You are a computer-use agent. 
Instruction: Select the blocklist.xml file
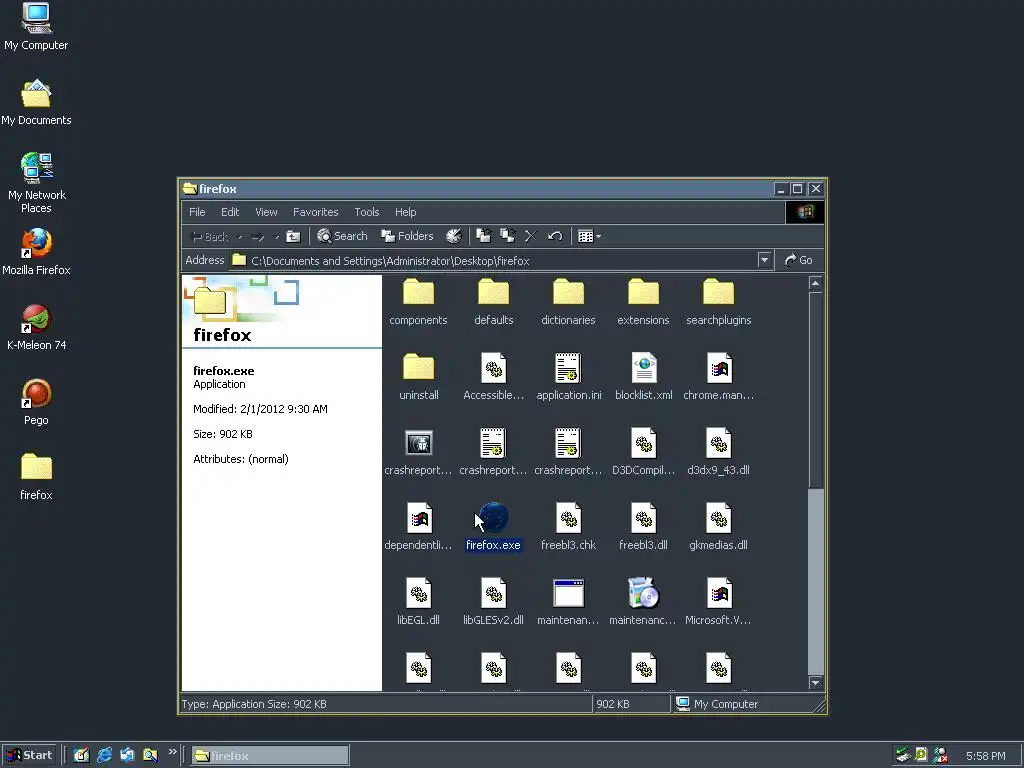[644, 377]
